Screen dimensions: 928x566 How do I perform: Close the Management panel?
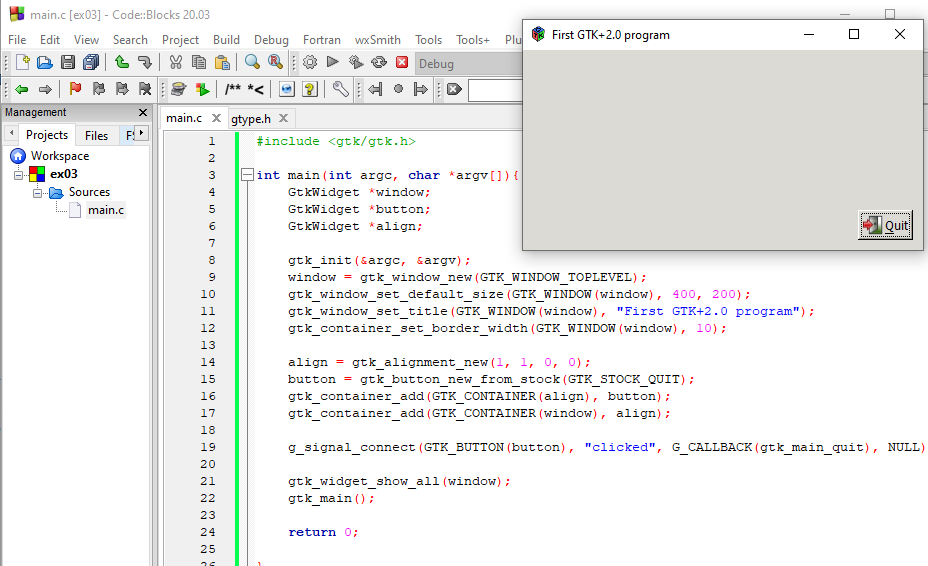143,112
